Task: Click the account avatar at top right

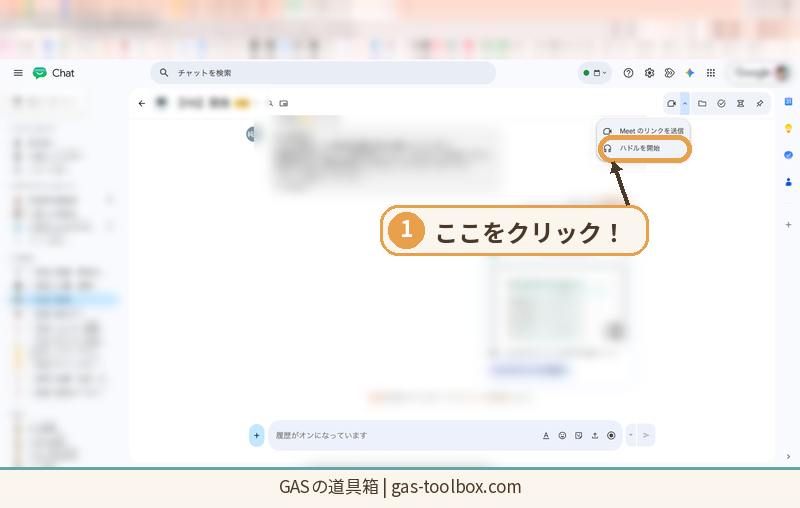Action: 782,73
